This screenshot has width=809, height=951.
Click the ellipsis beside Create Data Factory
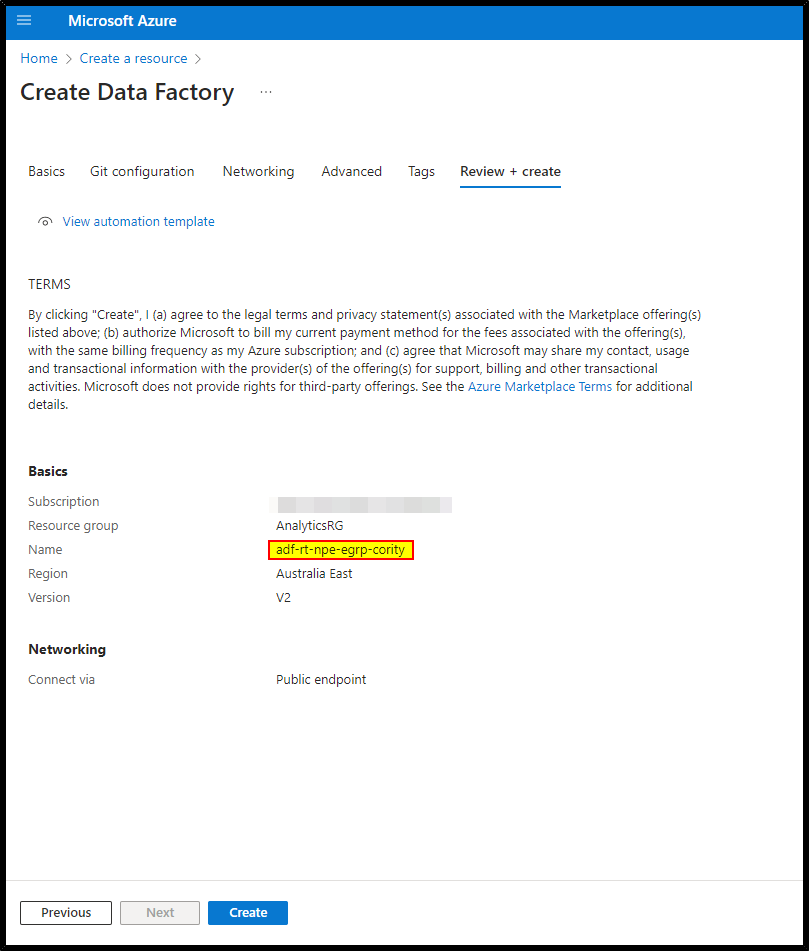pyautogui.click(x=266, y=92)
